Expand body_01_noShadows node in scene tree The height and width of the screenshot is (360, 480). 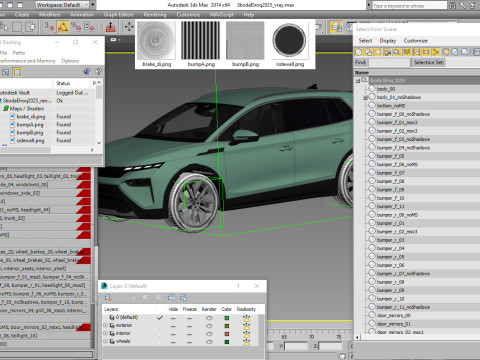365,97
